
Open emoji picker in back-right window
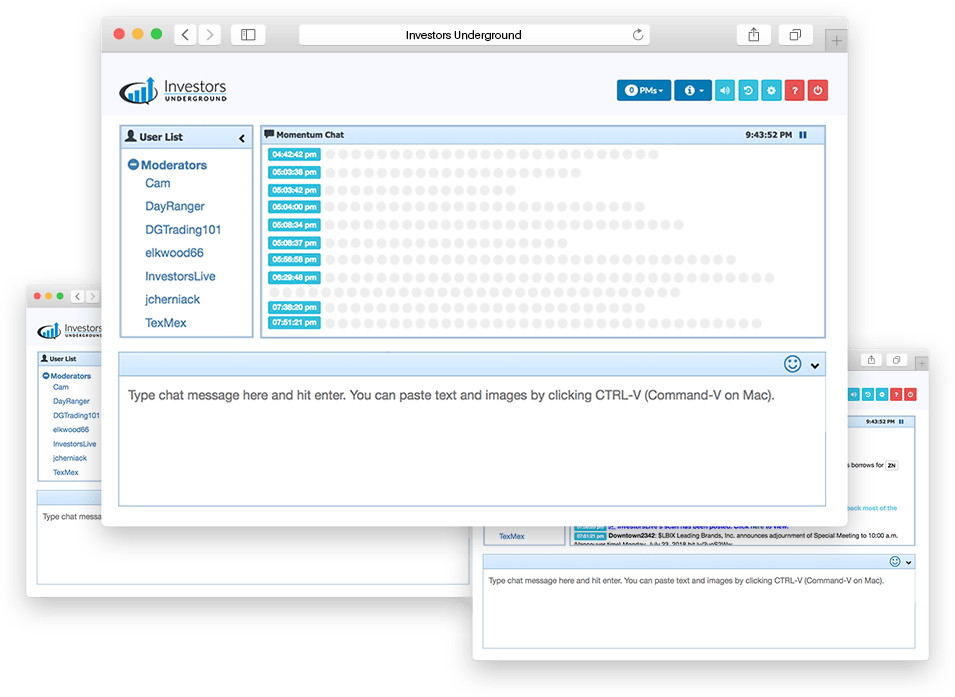coord(895,562)
